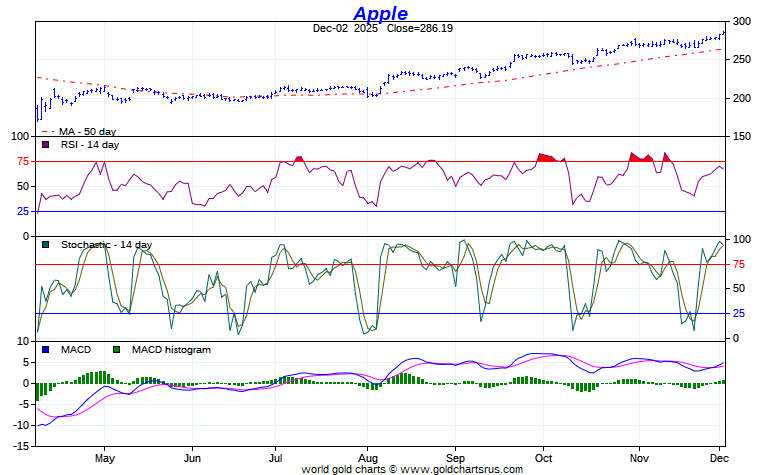
Task: Click the Aug axis label
Action: click(x=368, y=458)
